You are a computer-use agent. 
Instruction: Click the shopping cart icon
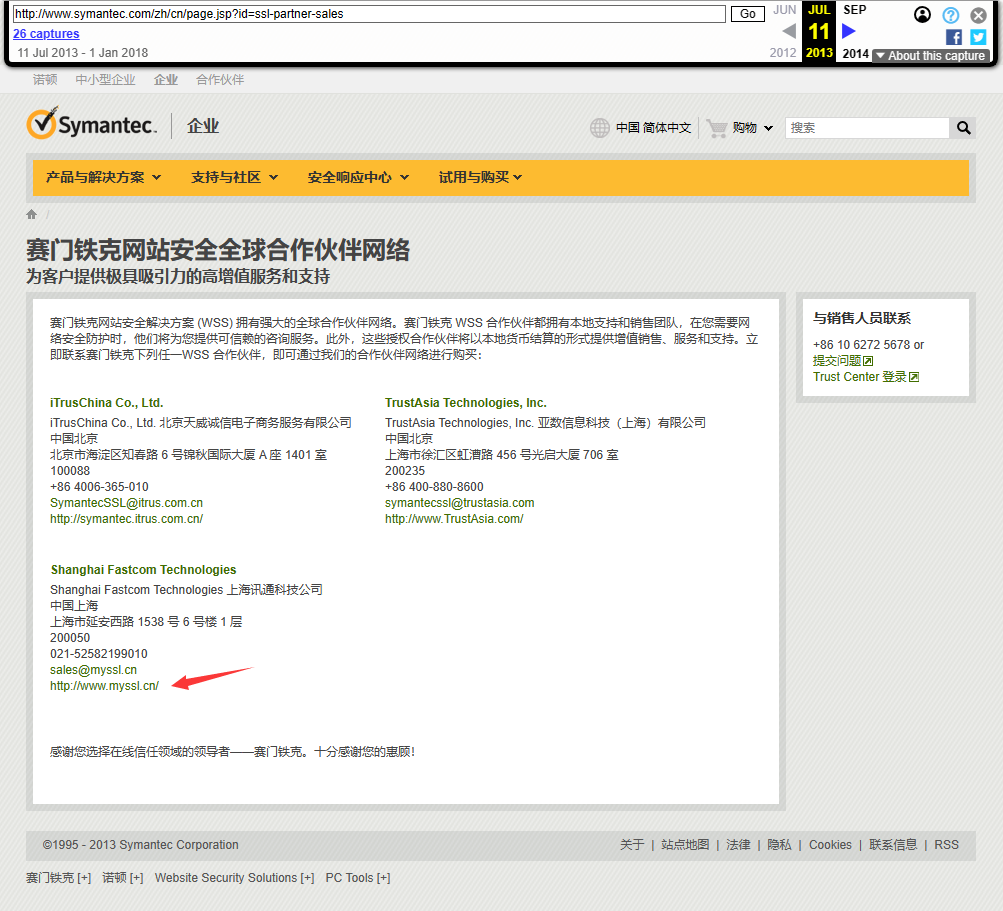717,128
